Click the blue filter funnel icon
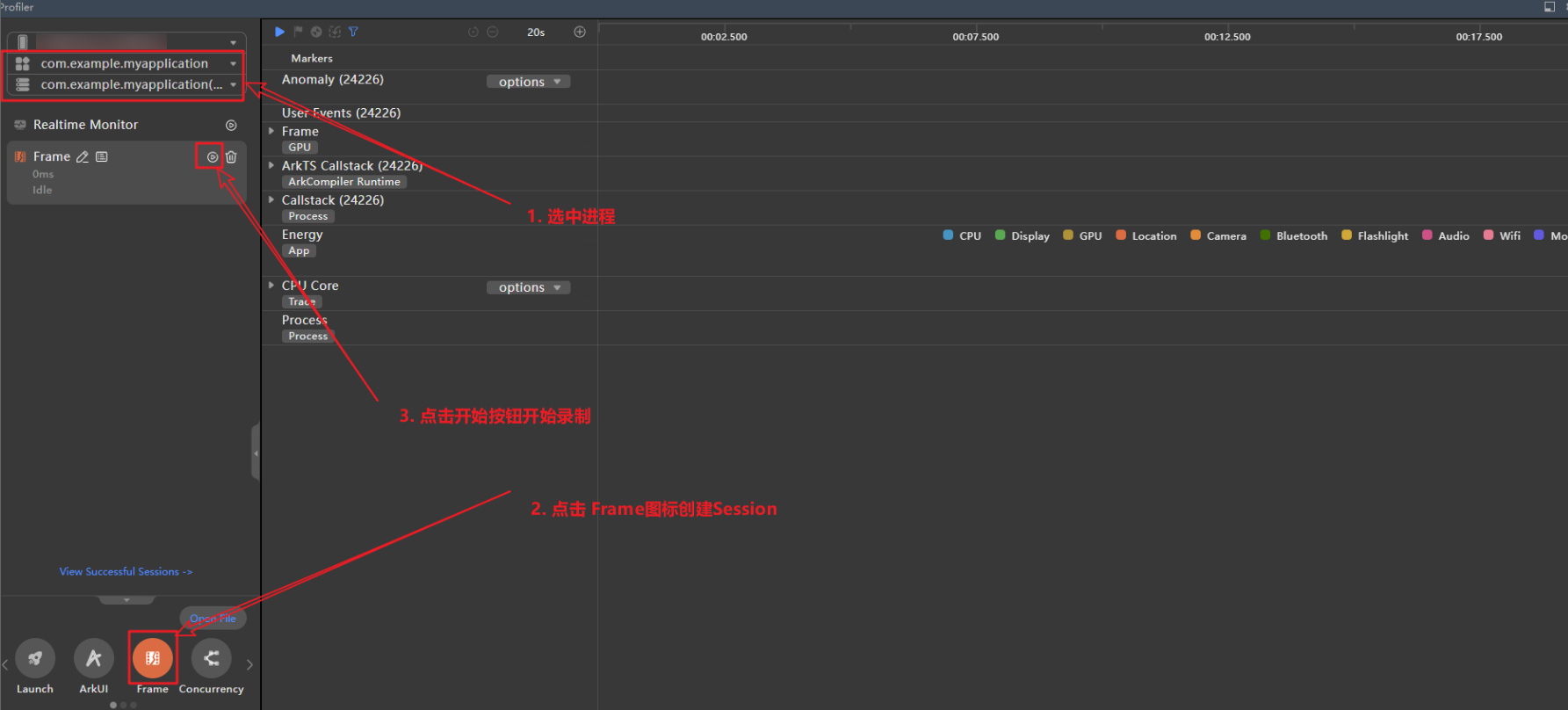Viewport: 1568px width, 710px height. (353, 32)
